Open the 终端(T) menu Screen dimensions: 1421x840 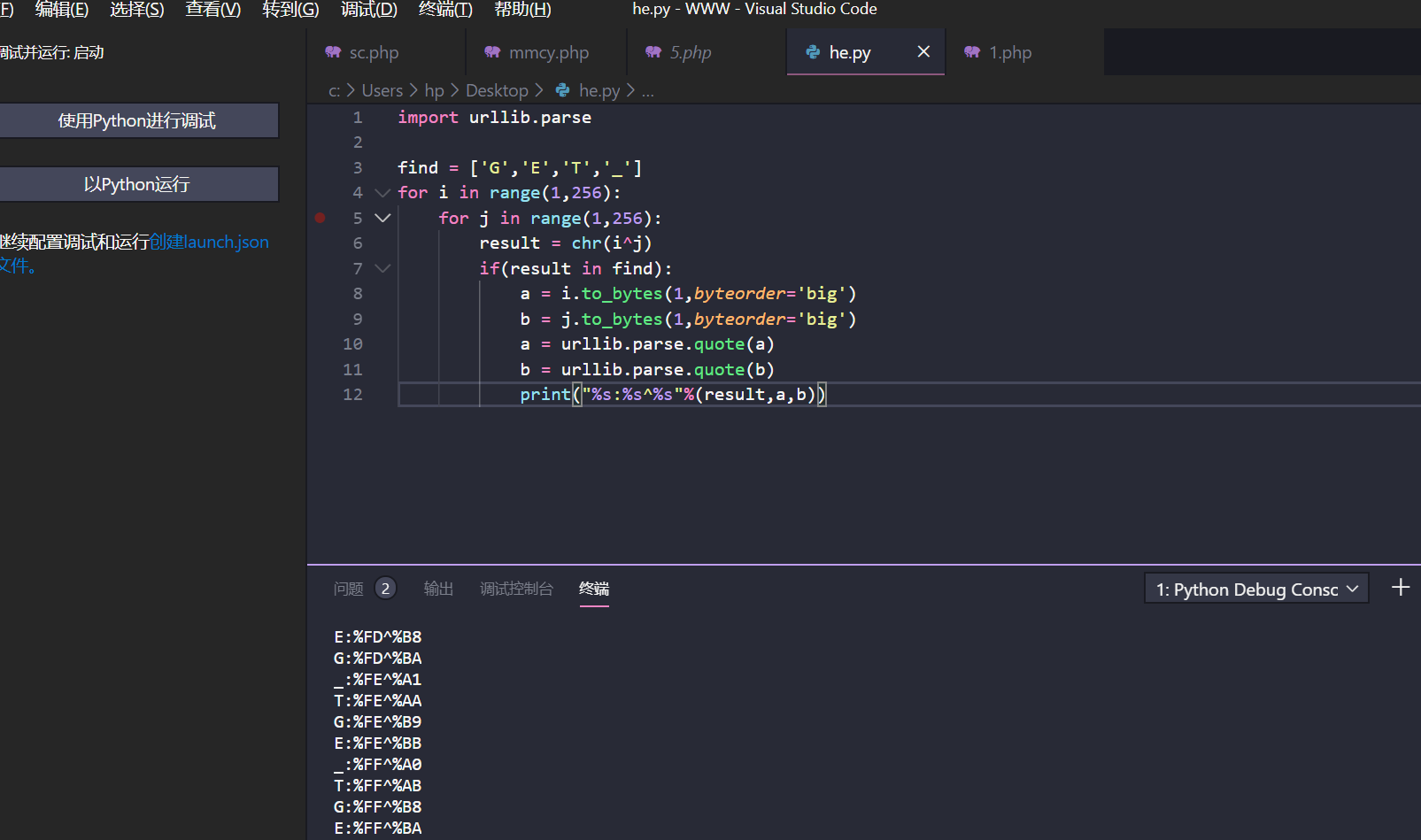[x=445, y=10]
